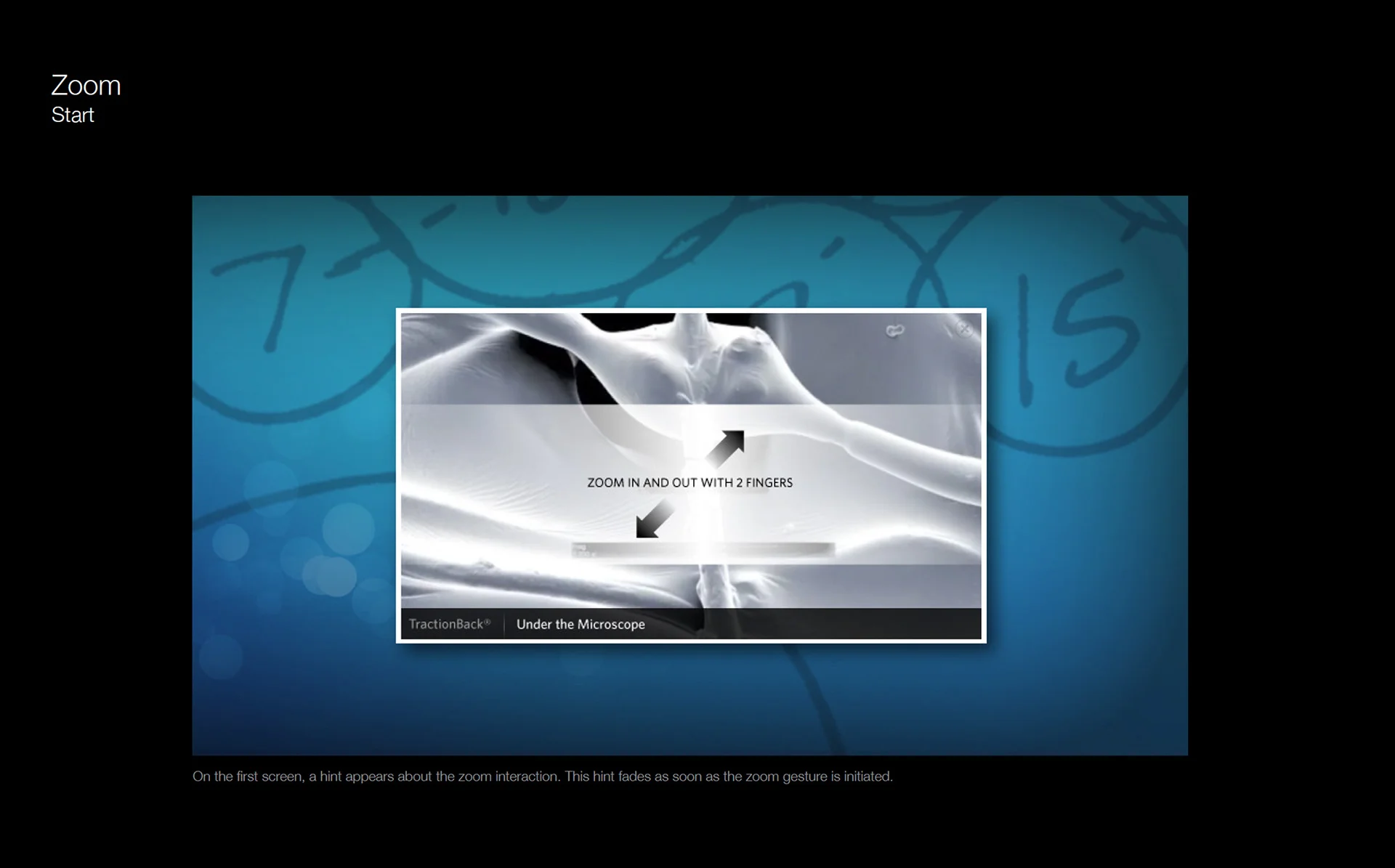Tap the lower-left pointing zoom arrow
1395x868 pixels.
[653, 520]
